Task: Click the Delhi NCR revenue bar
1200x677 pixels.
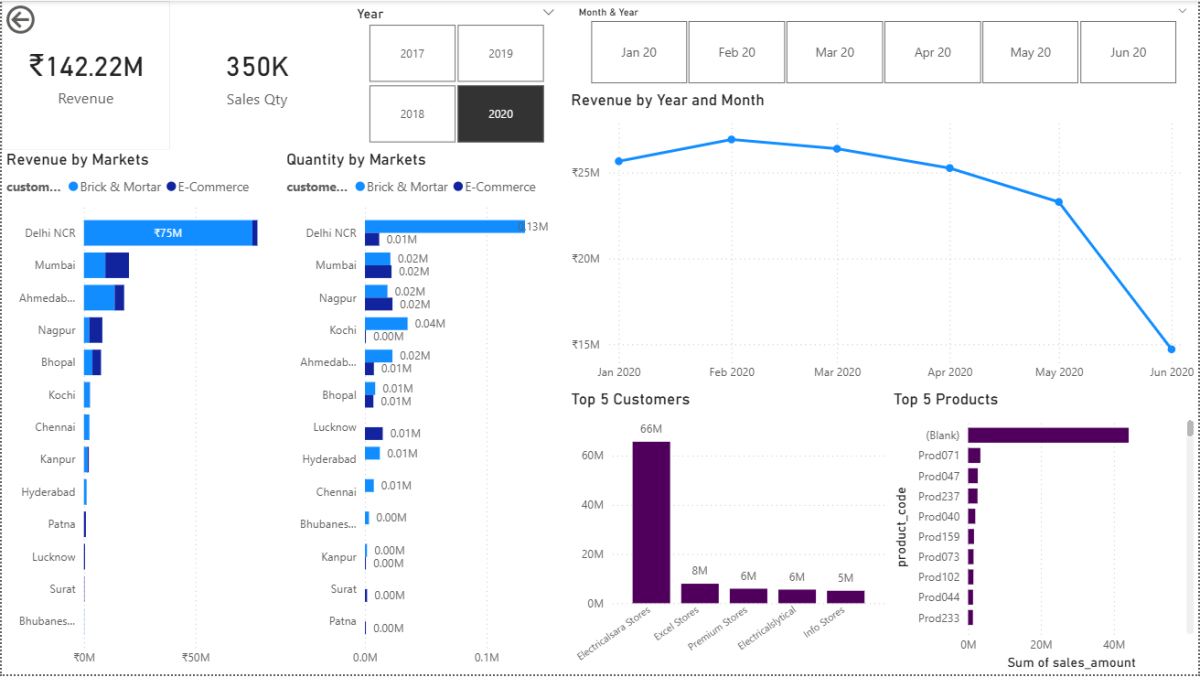Action: tap(168, 233)
